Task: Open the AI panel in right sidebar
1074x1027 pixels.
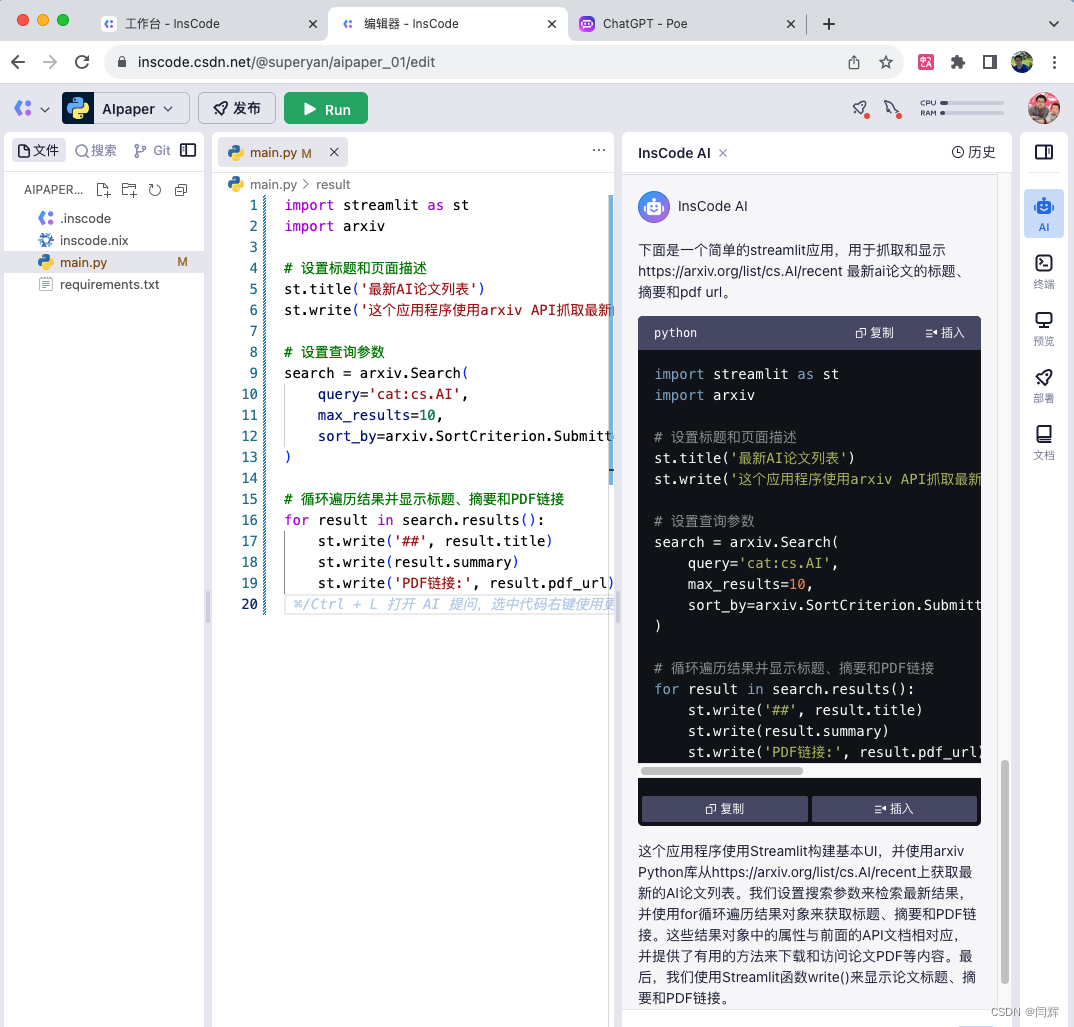Action: coord(1043,214)
